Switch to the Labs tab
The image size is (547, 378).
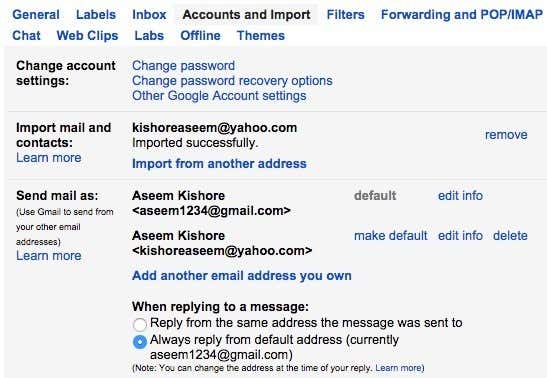(x=149, y=36)
